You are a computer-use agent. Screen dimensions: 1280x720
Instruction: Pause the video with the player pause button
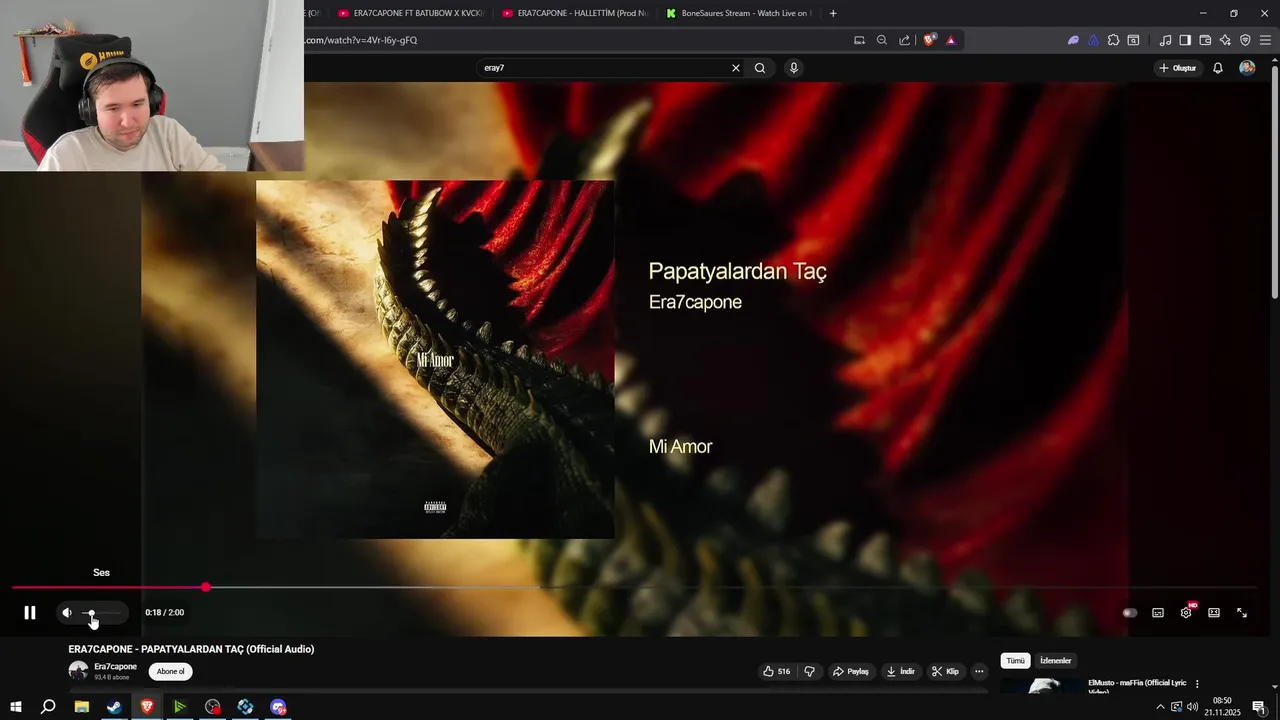(30, 613)
